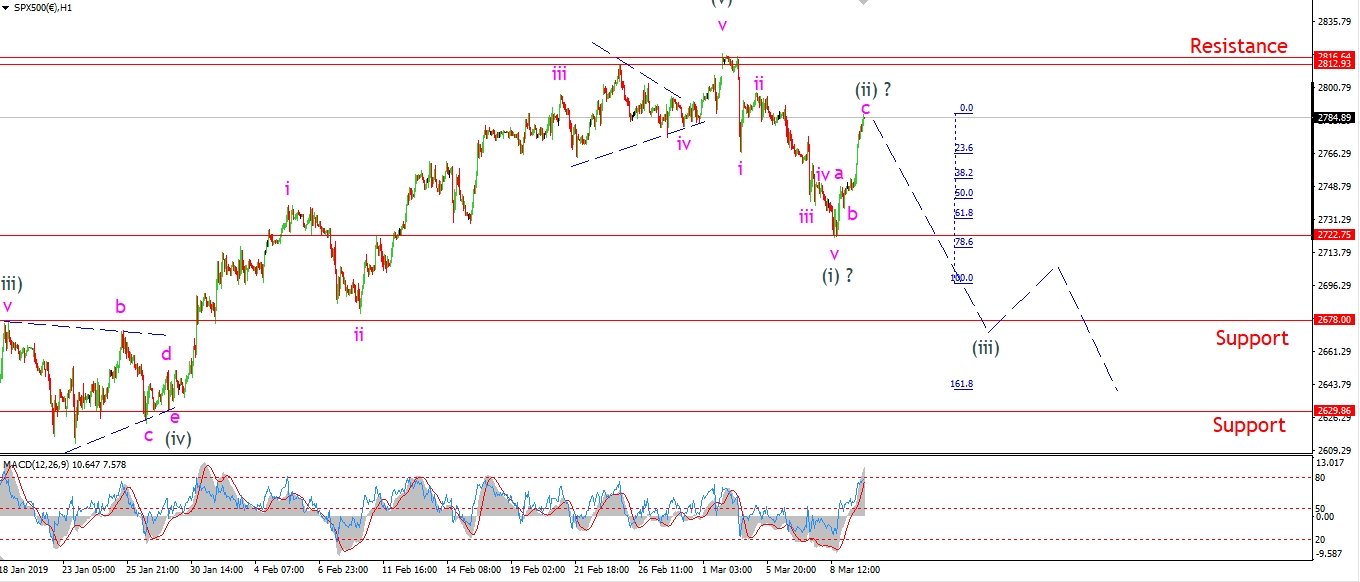The width and height of the screenshot is (1360, 582).
Task: Select the pink wave c label at the peak
Action: 865,108
